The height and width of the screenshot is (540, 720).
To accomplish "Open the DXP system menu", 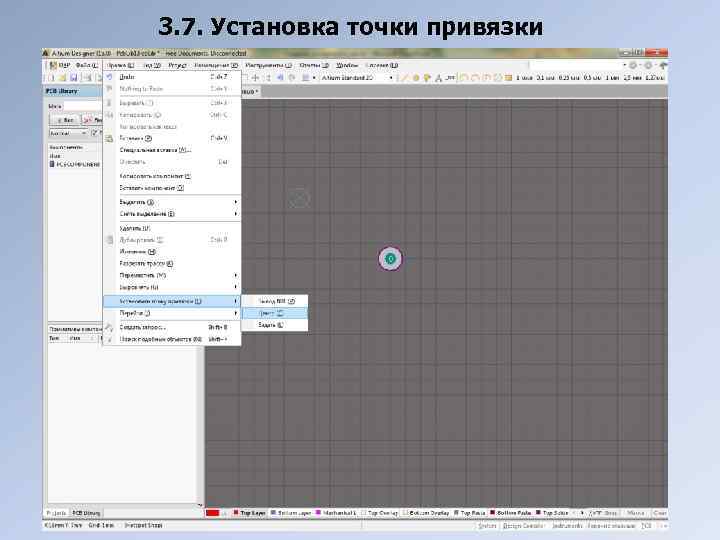I will coord(60,66).
